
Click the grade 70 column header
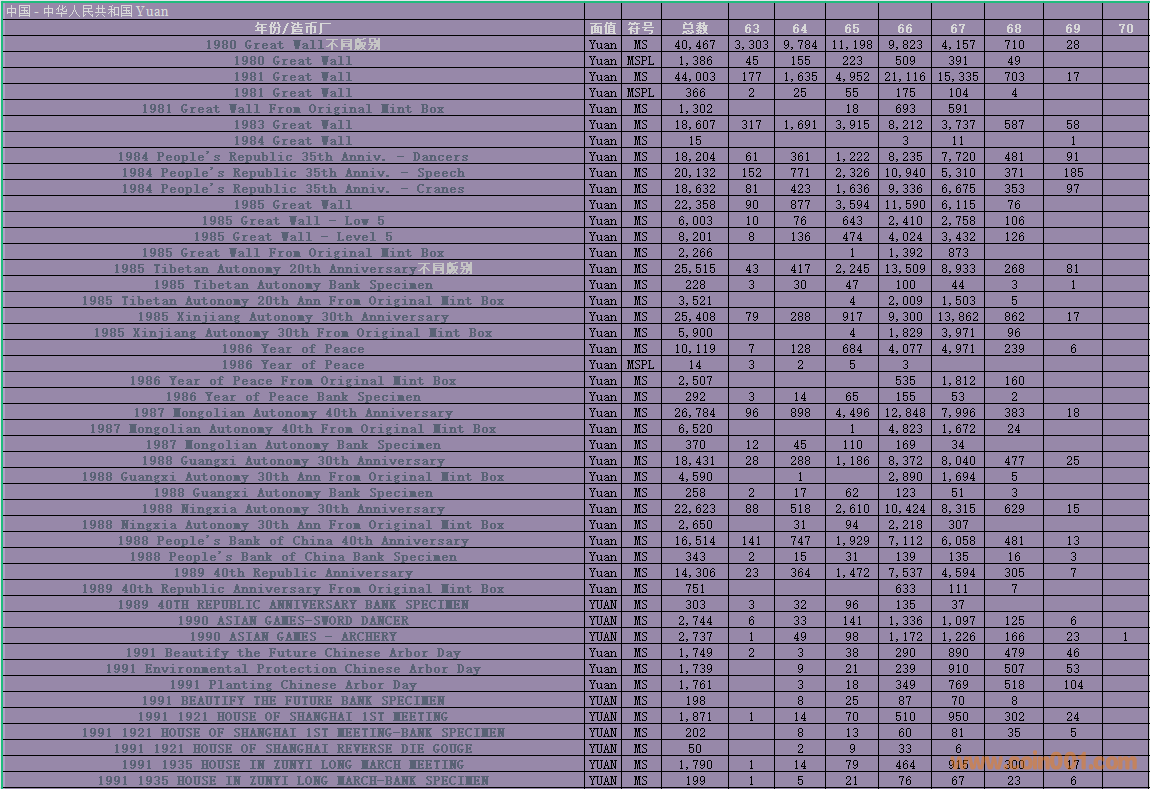pos(1126,28)
